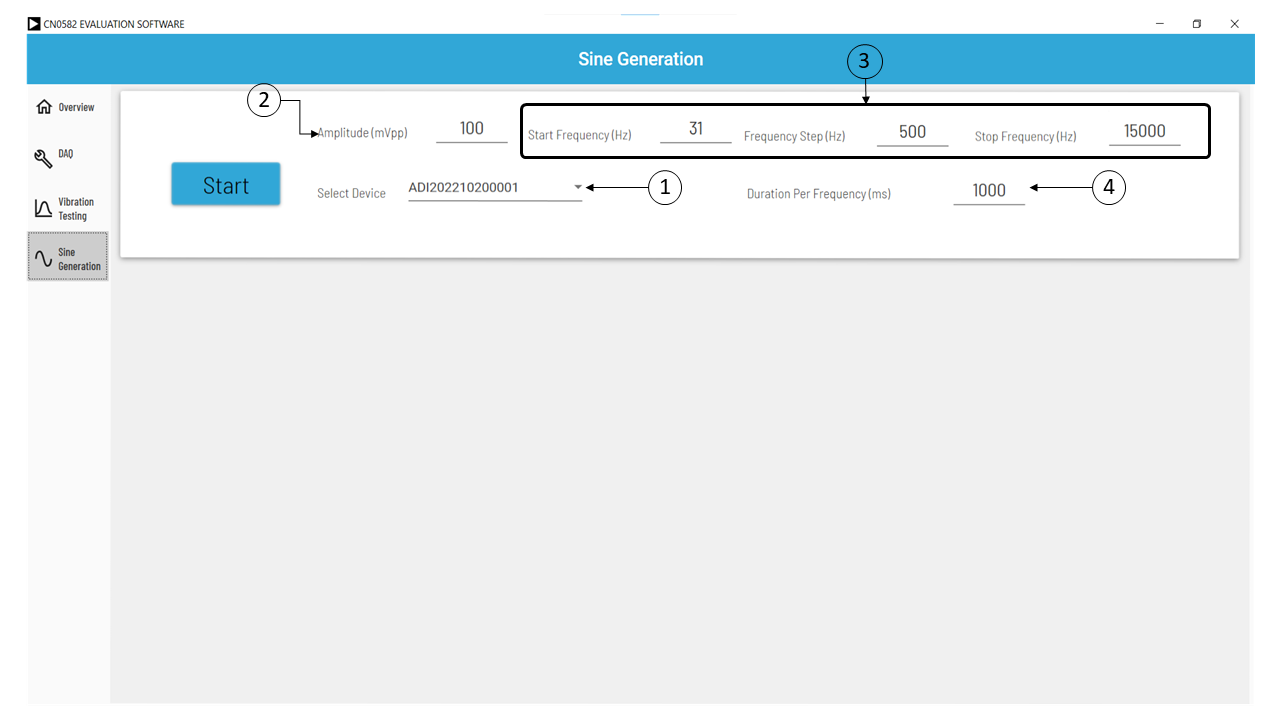Image resolution: width=1280 pixels, height=720 pixels.
Task: Click the wrench icon next to DAQ
Action: coord(41,157)
